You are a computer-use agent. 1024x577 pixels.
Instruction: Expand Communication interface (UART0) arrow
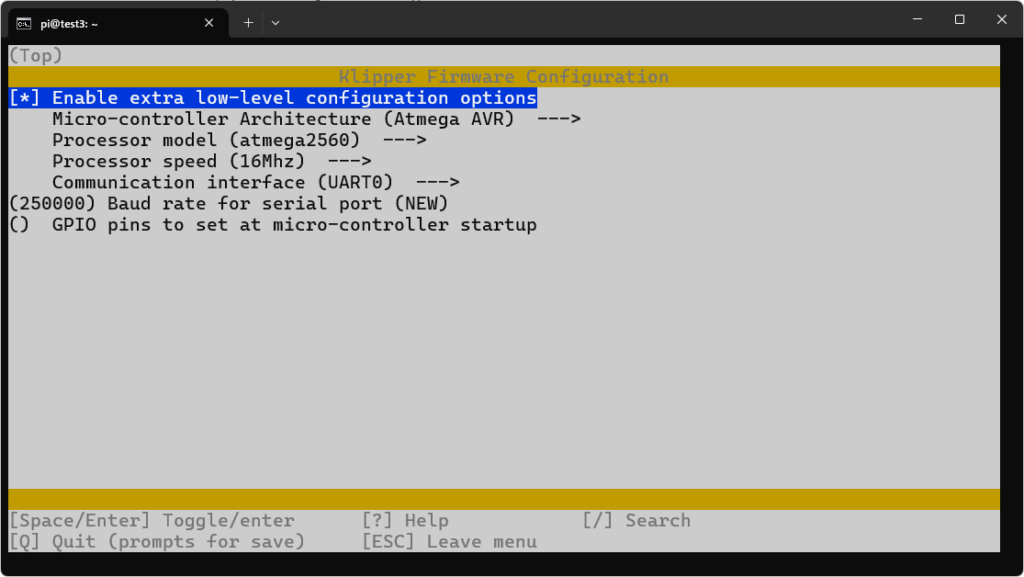point(437,182)
